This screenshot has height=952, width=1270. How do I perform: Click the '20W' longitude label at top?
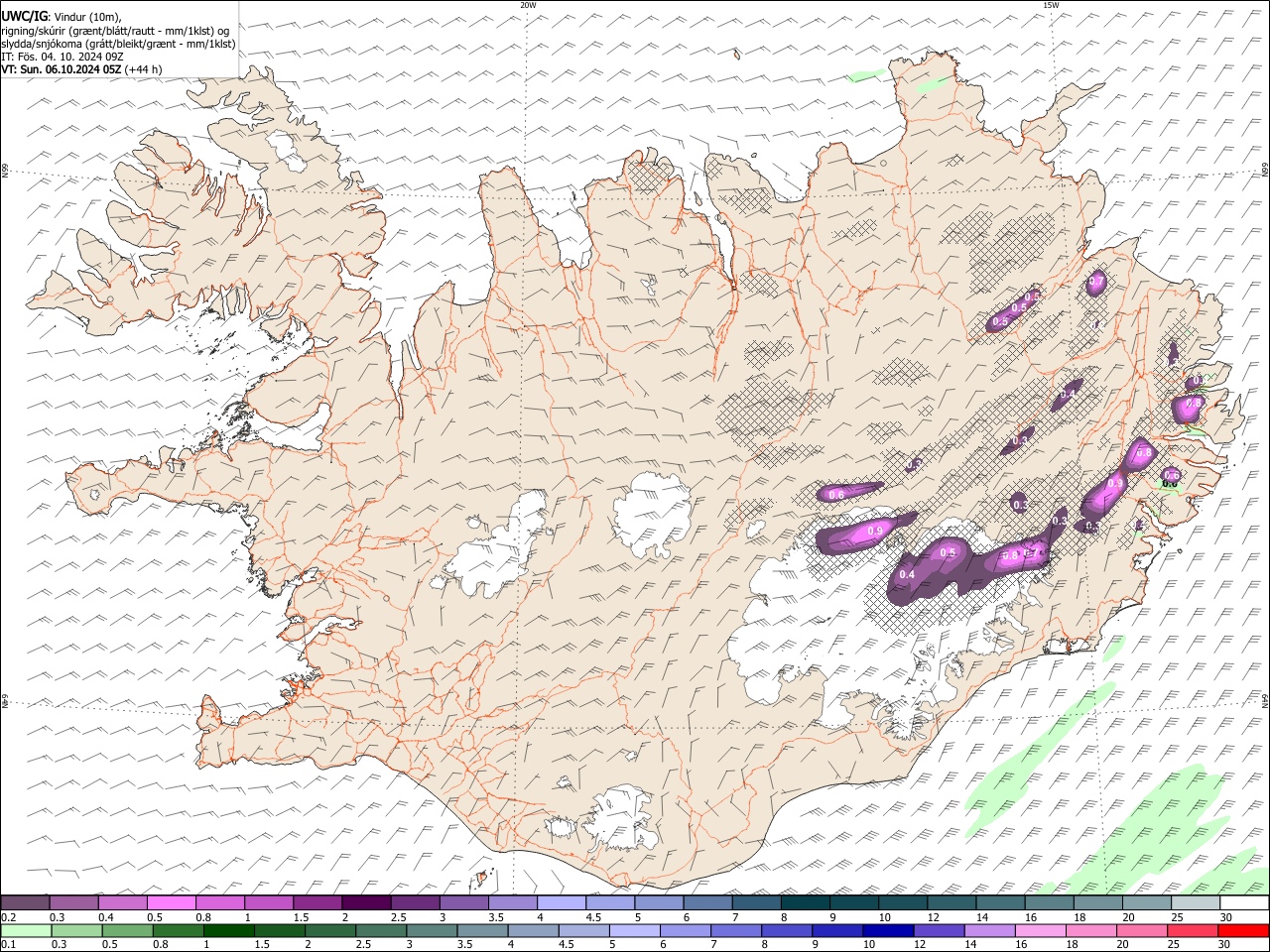[528, 5]
